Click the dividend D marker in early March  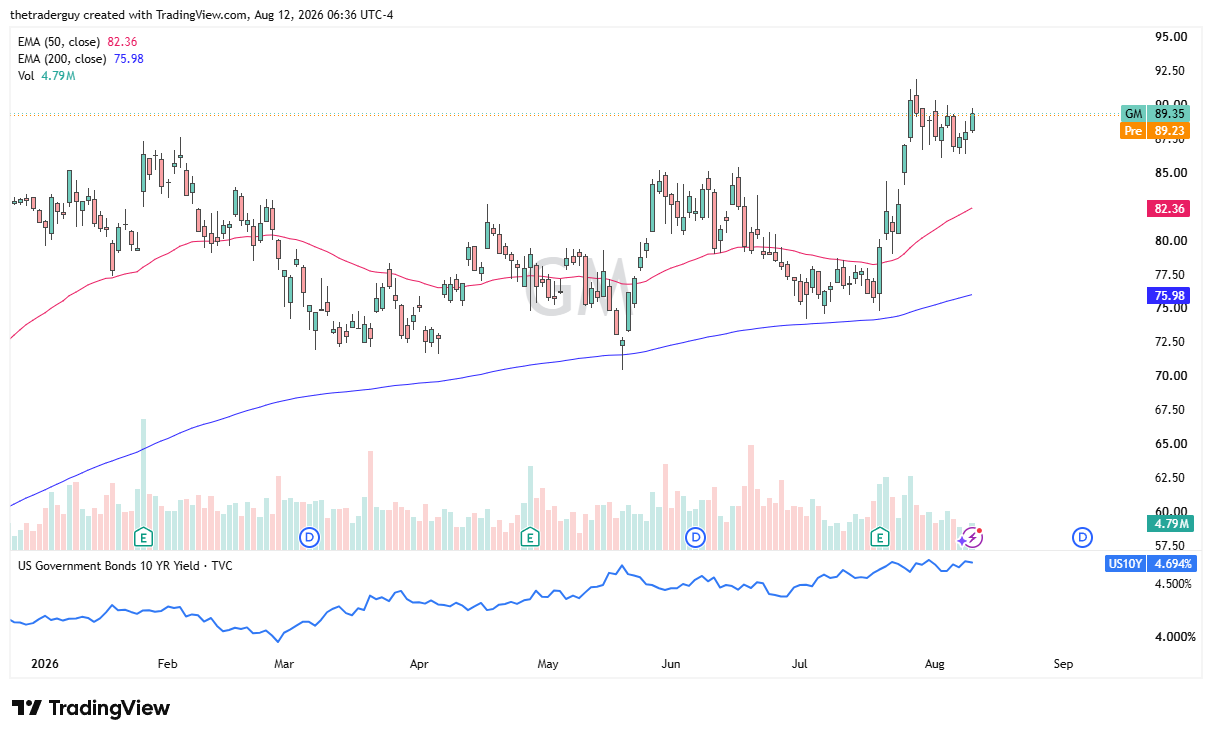[310, 538]
